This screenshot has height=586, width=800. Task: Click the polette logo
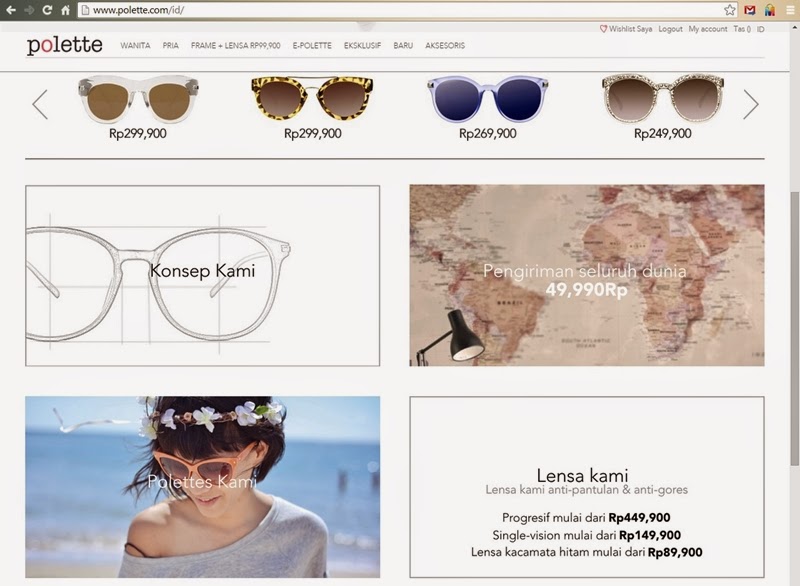[x=65, y=45]
